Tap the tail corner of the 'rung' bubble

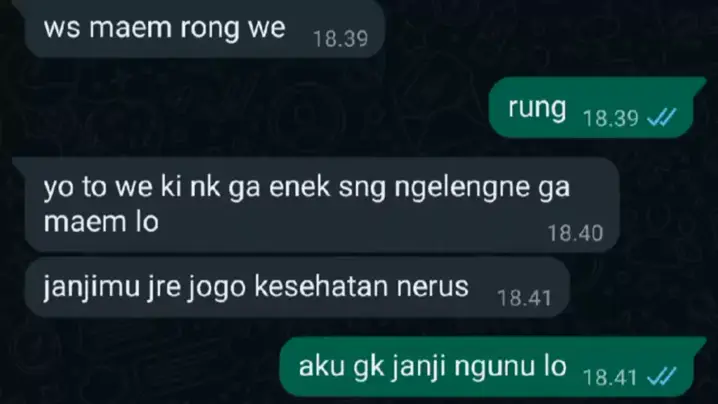click(701, 83)
